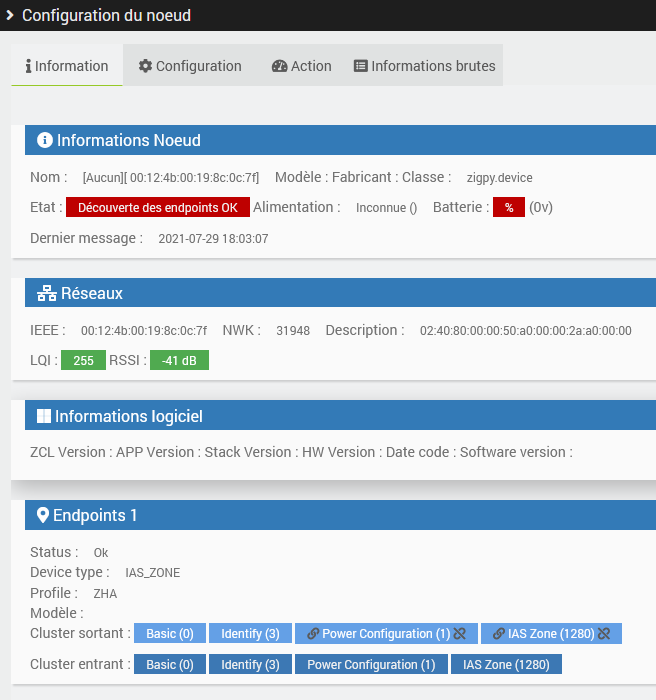Click the link icon on Power Configuration outgoing cluster

point(313,633)
